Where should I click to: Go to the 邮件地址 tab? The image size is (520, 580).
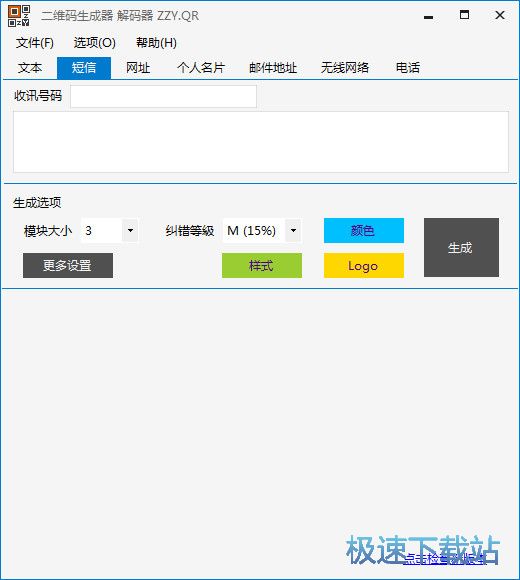click(x=273, y=68)
